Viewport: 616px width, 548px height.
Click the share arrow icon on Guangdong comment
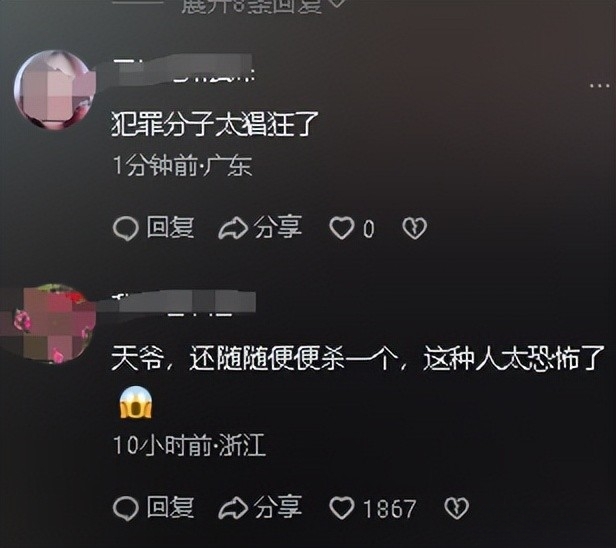[233, 229]
